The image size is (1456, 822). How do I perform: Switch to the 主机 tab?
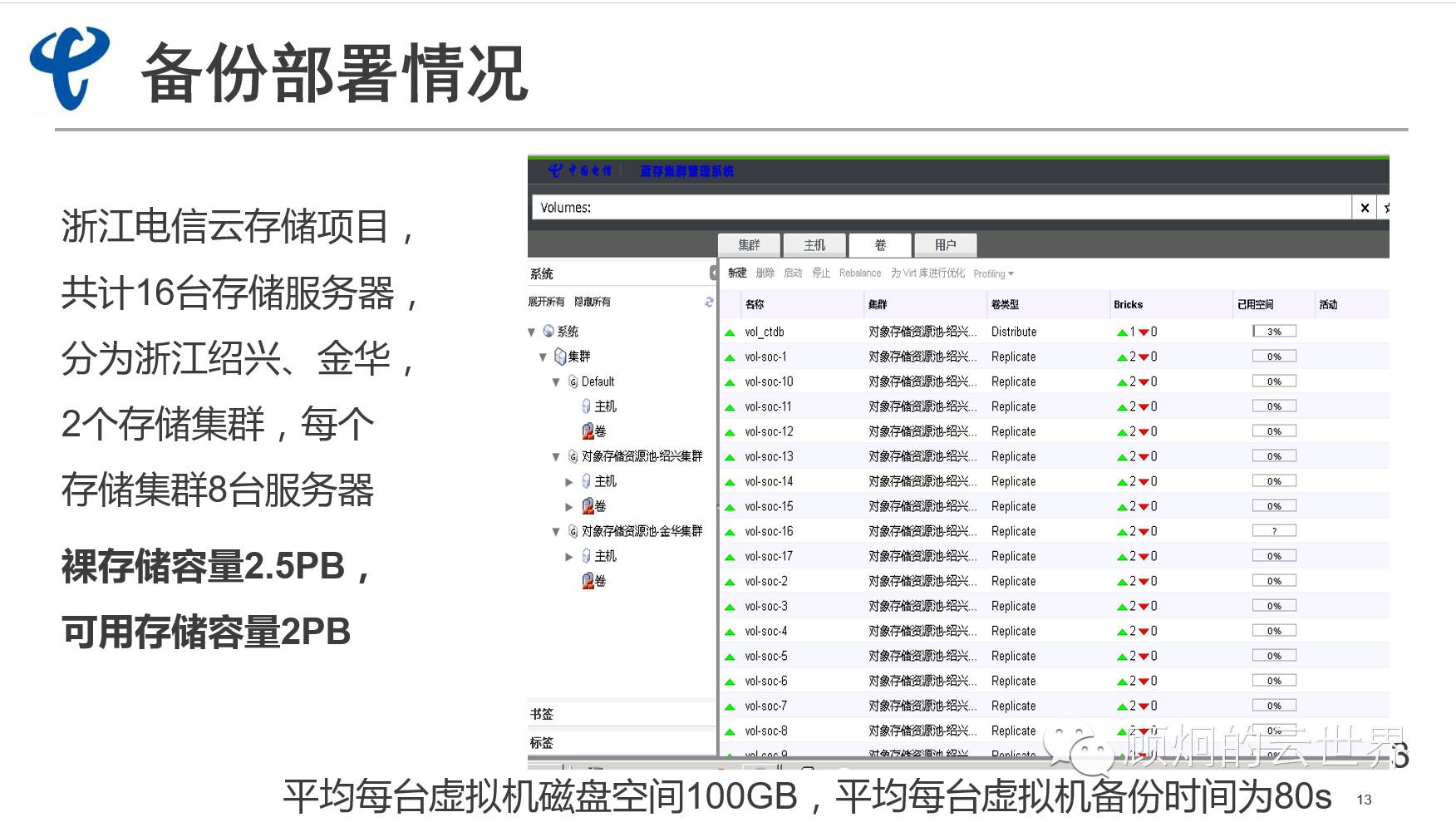pos(814,245)
